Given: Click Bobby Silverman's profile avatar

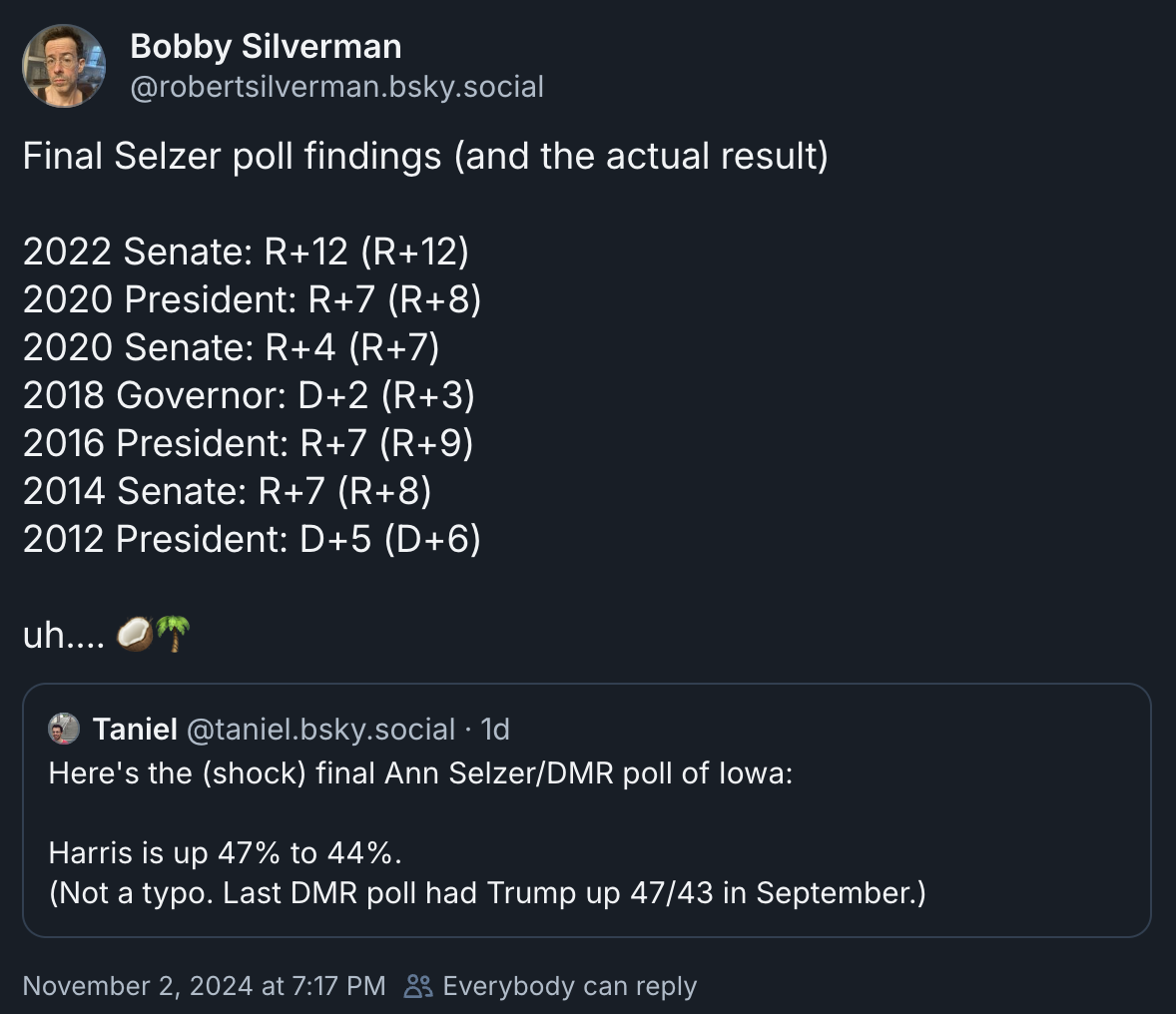Looking at the screenshot, I should tap(64, 66).
